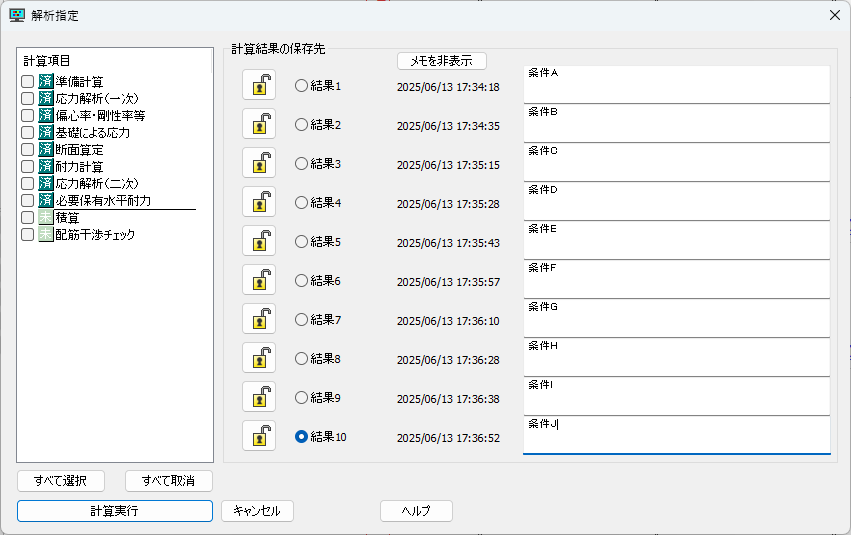Click the 条件F memo text box
851x535 pixels.
pyautogui.click(x=676, y=279)
